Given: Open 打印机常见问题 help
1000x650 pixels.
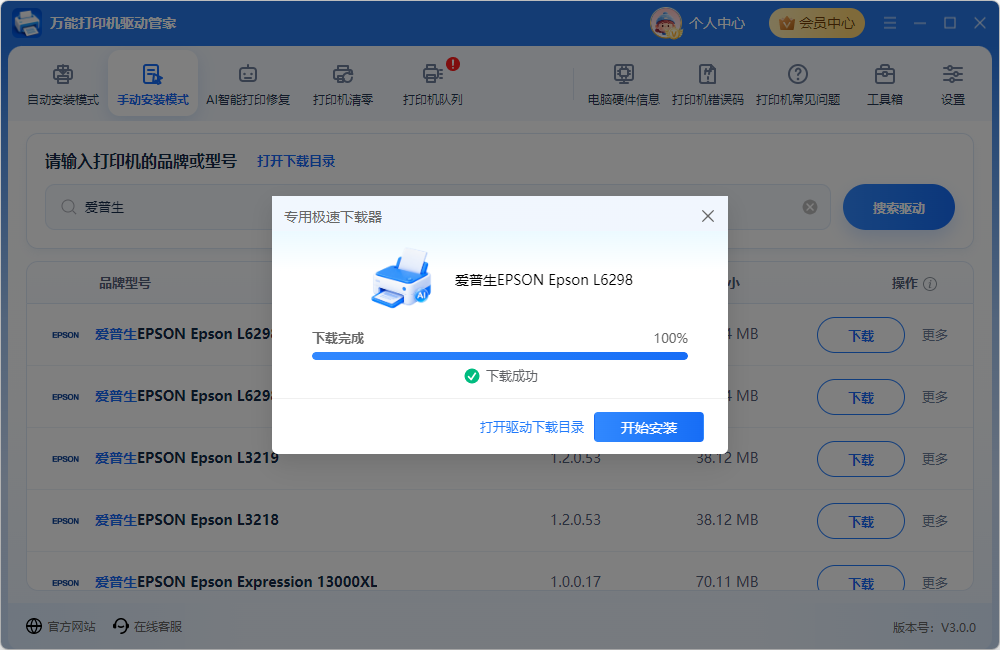Looking at the screenshot, I should (x=797, y=84).
